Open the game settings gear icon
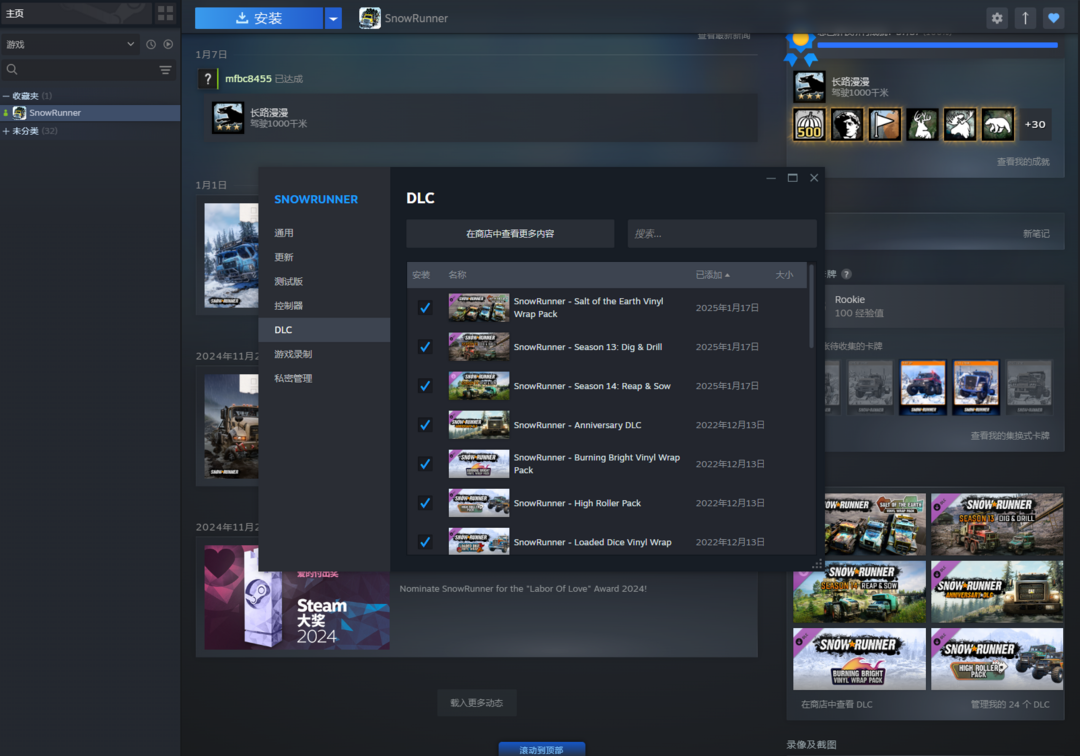 [997, 18]
